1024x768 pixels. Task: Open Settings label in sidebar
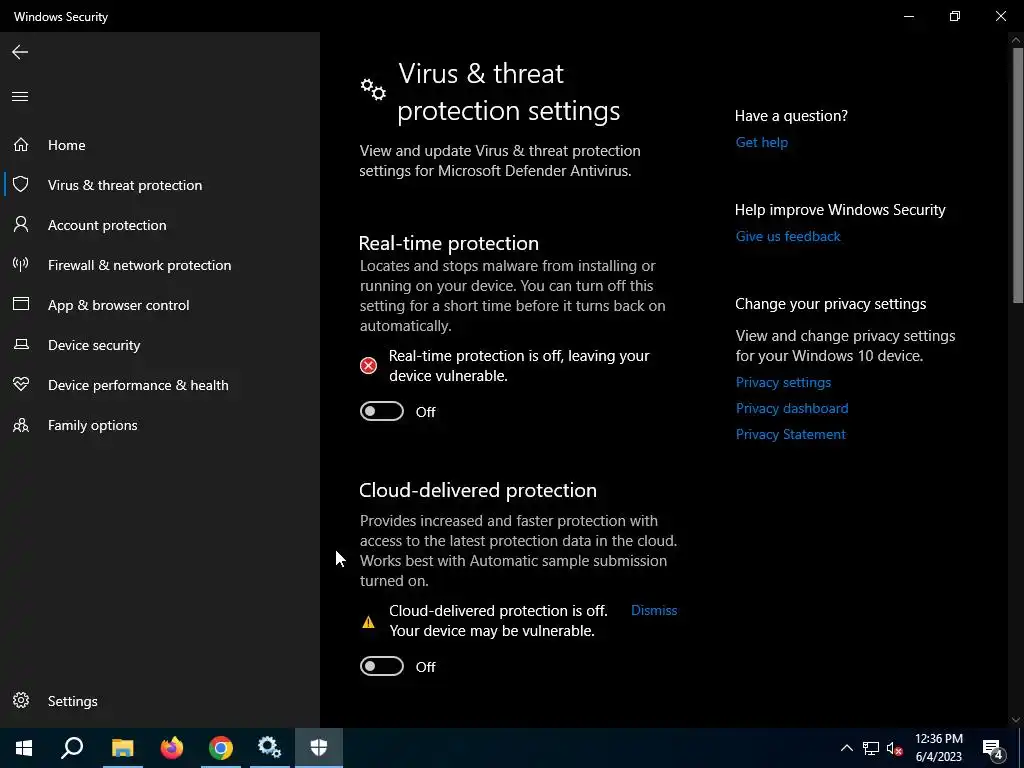pyautogui.click(x=72, y=701)
